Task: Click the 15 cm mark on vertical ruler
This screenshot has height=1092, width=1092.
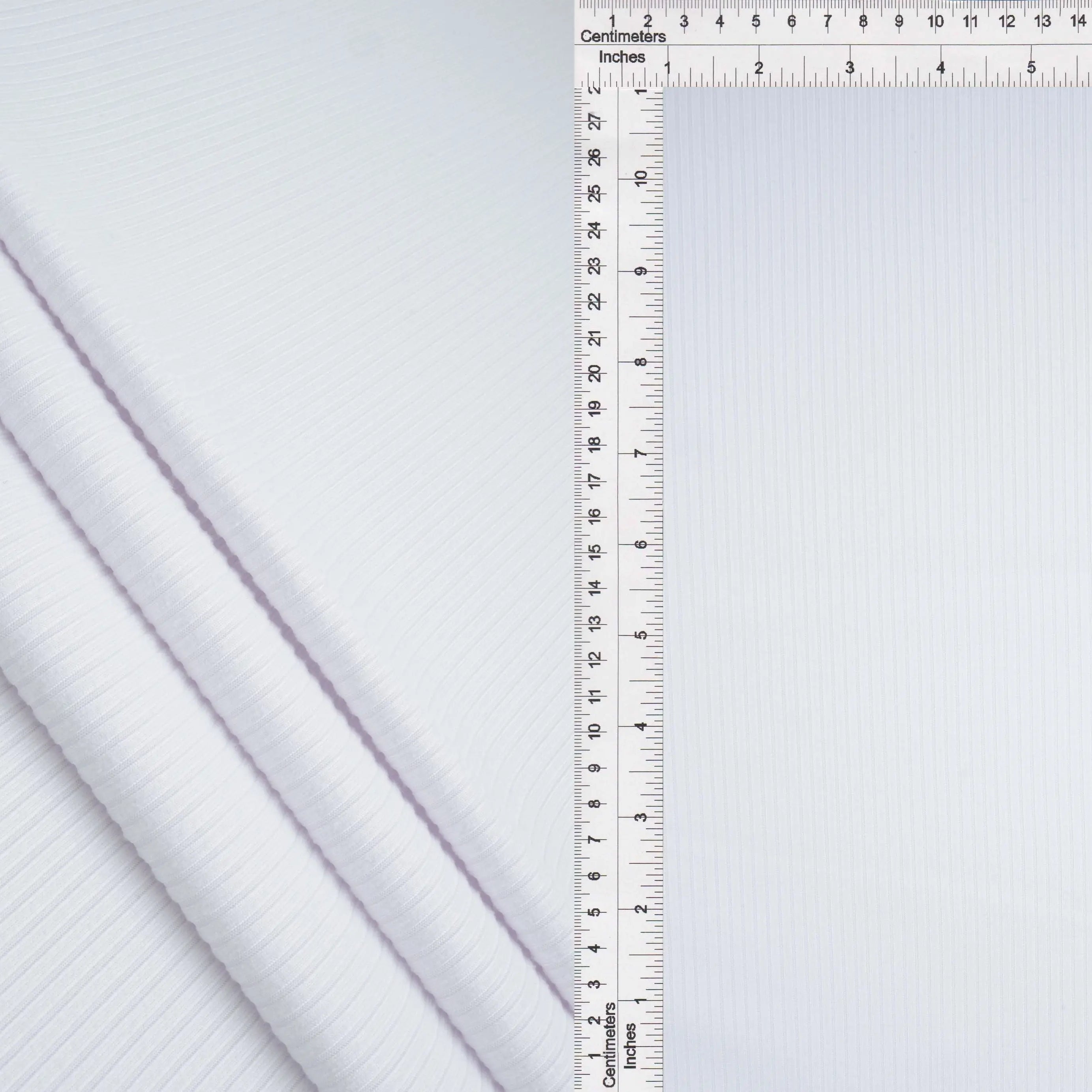Action: (595, 552)
